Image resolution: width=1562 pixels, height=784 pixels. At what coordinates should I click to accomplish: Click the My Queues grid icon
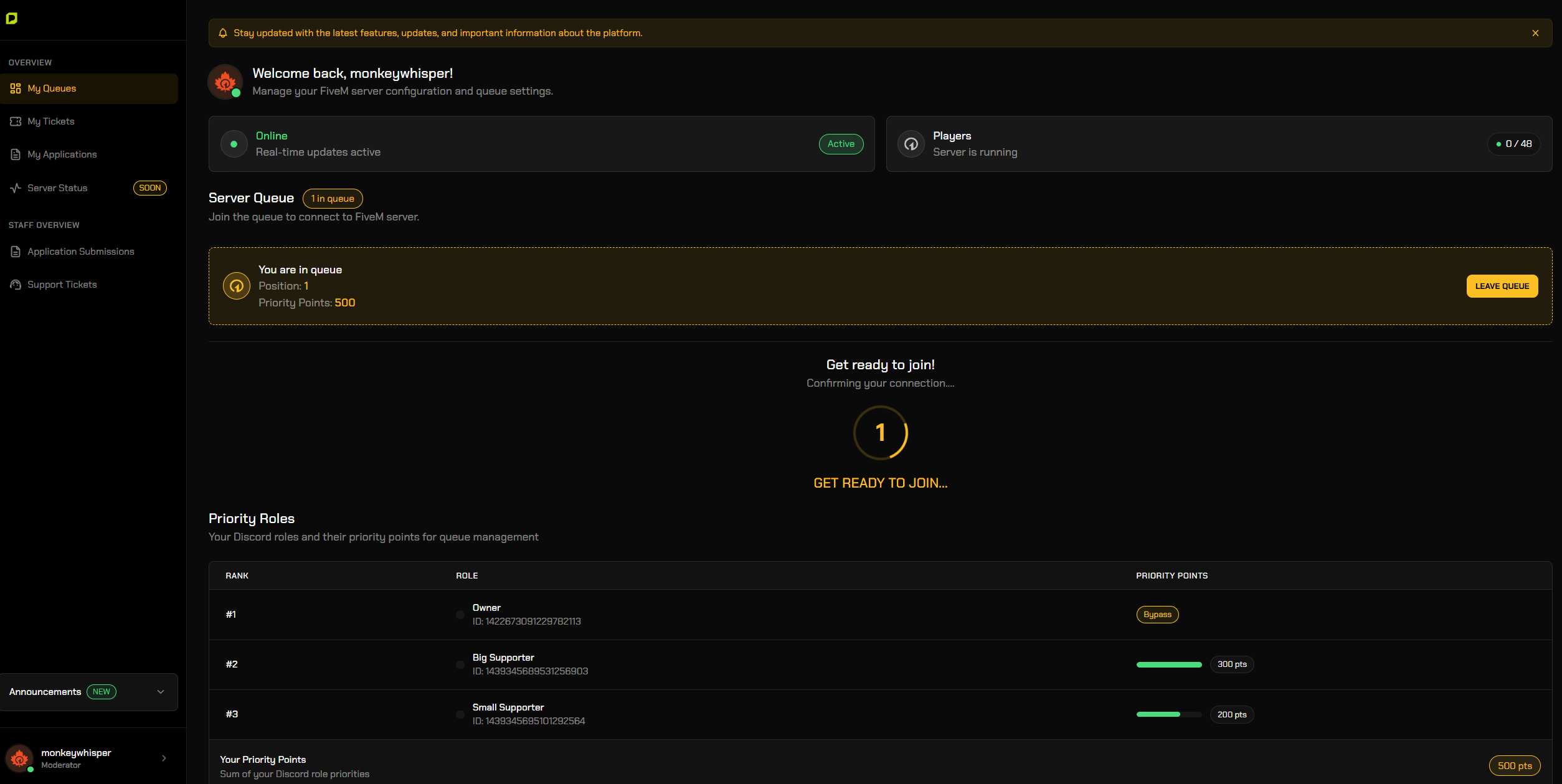point(16,88)
